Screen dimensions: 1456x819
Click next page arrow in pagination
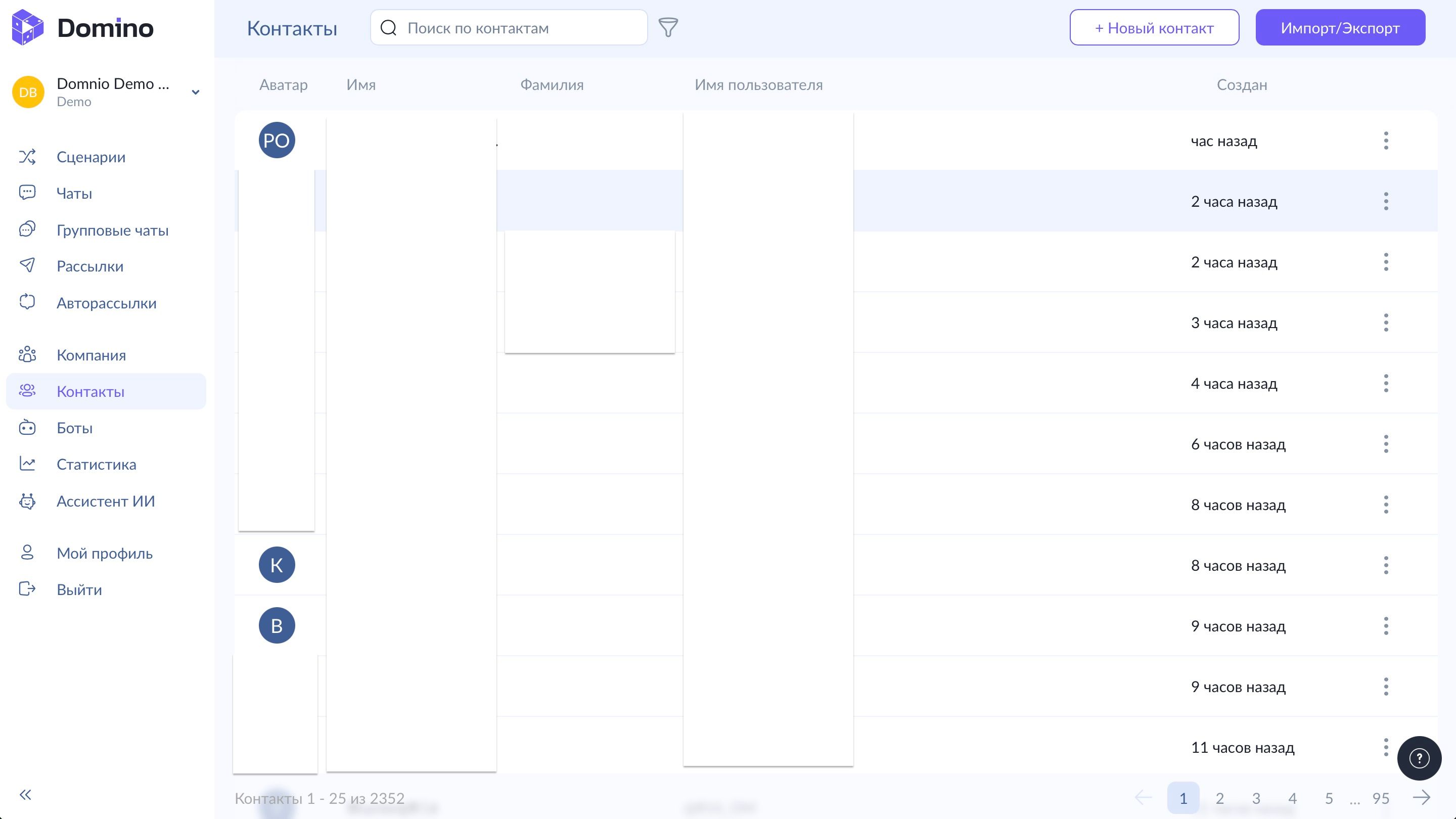tap(1421, 798)
